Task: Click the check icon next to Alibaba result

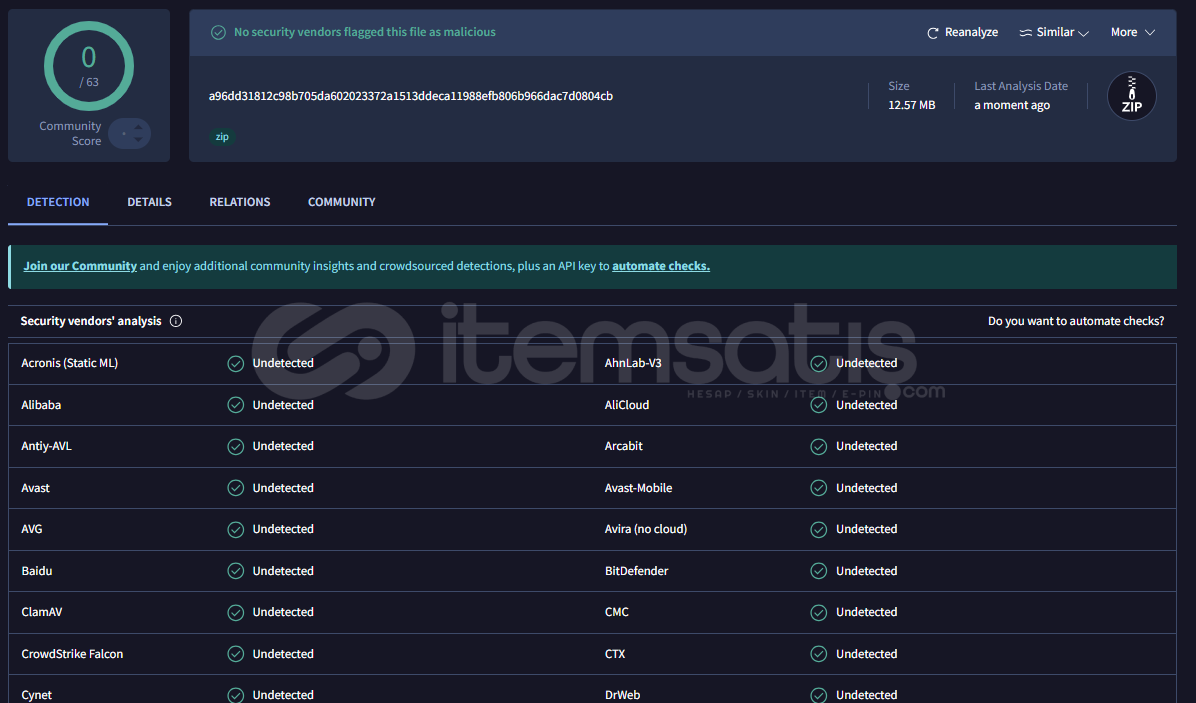Action: coord(236,405)
